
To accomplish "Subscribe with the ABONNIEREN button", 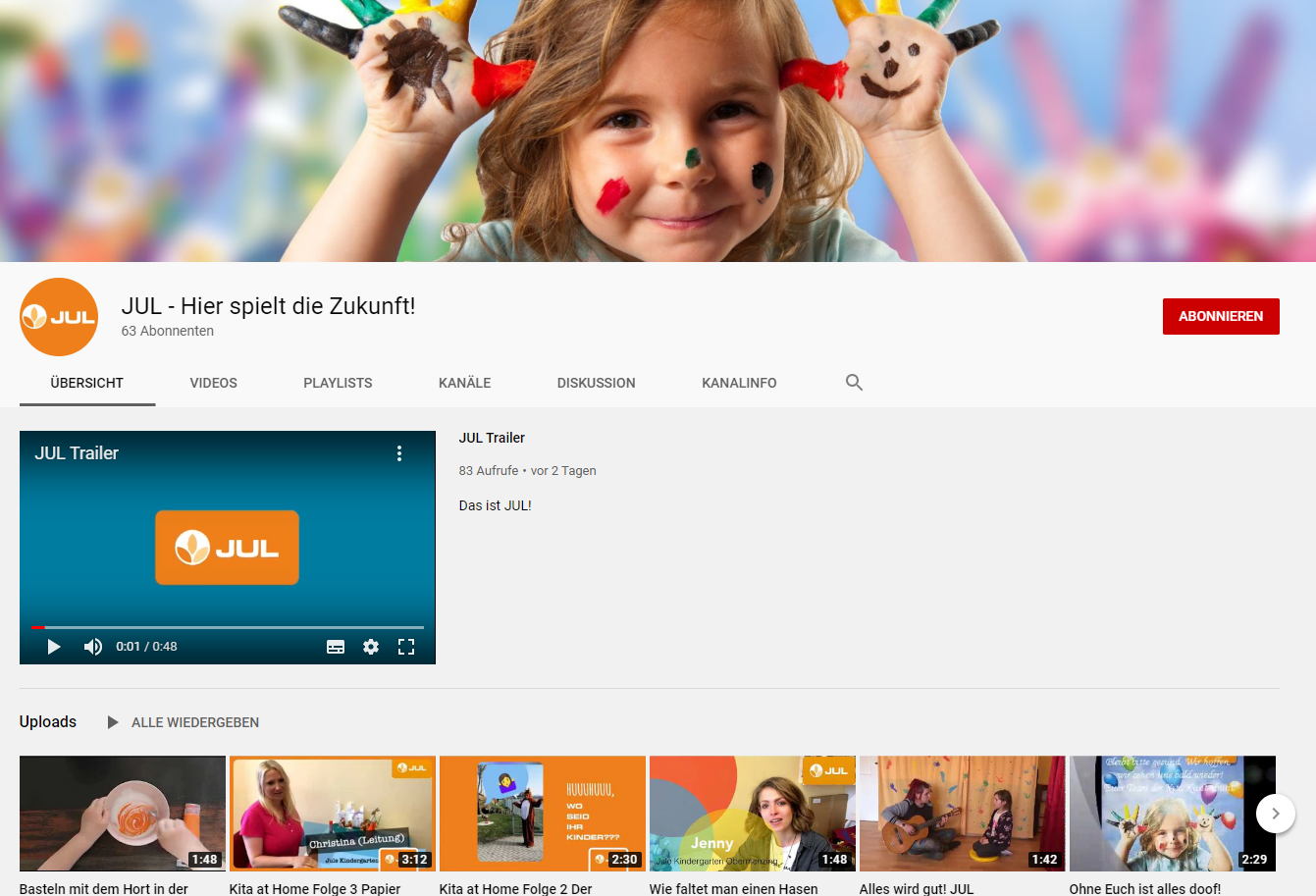I will (1221, 316).
